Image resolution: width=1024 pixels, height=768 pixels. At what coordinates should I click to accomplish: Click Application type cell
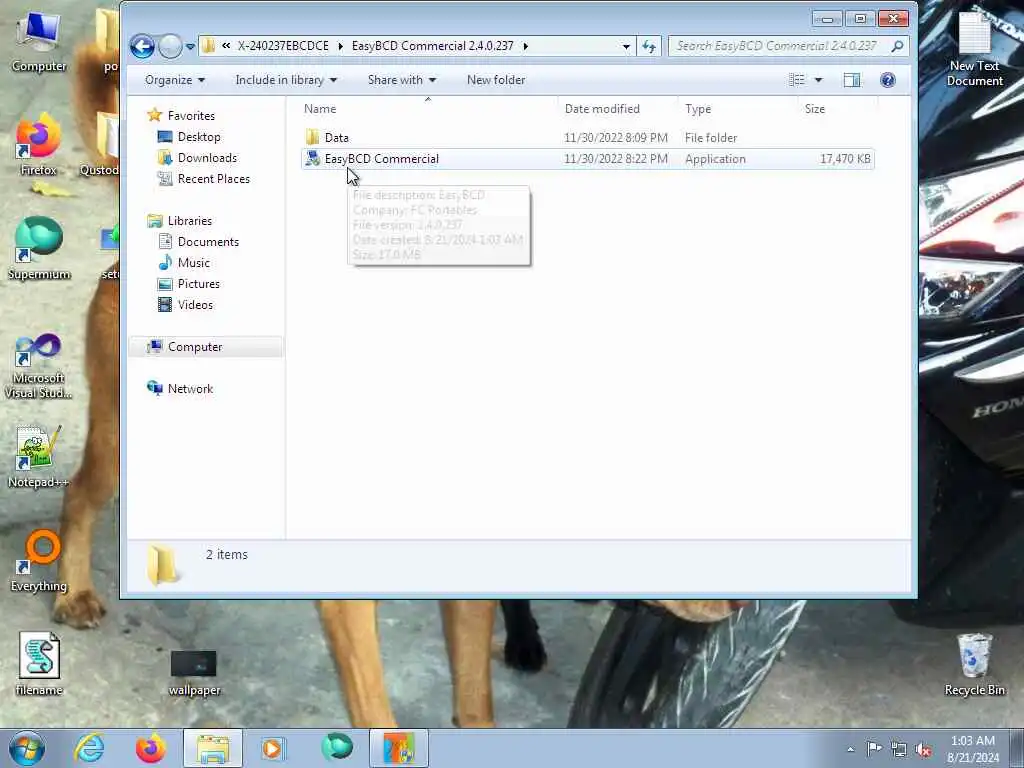[715, 159]
